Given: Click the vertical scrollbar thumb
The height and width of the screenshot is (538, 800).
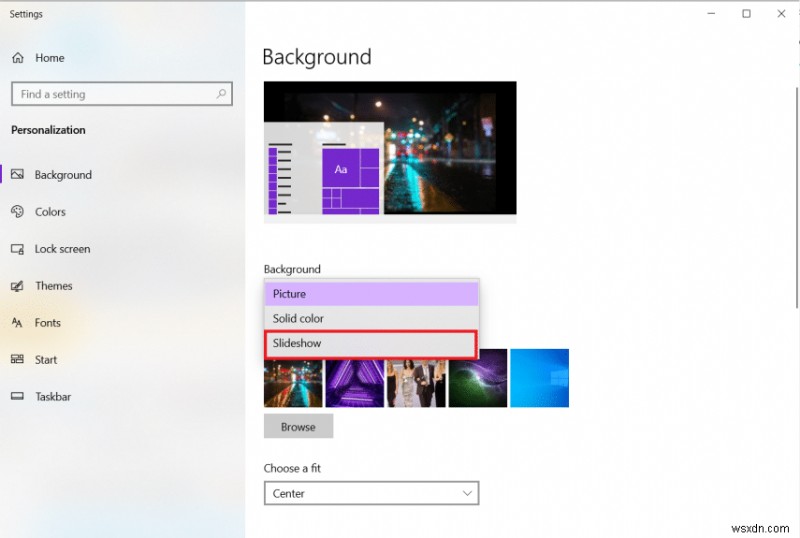Looking at the screenshot, I should (797, 198).
